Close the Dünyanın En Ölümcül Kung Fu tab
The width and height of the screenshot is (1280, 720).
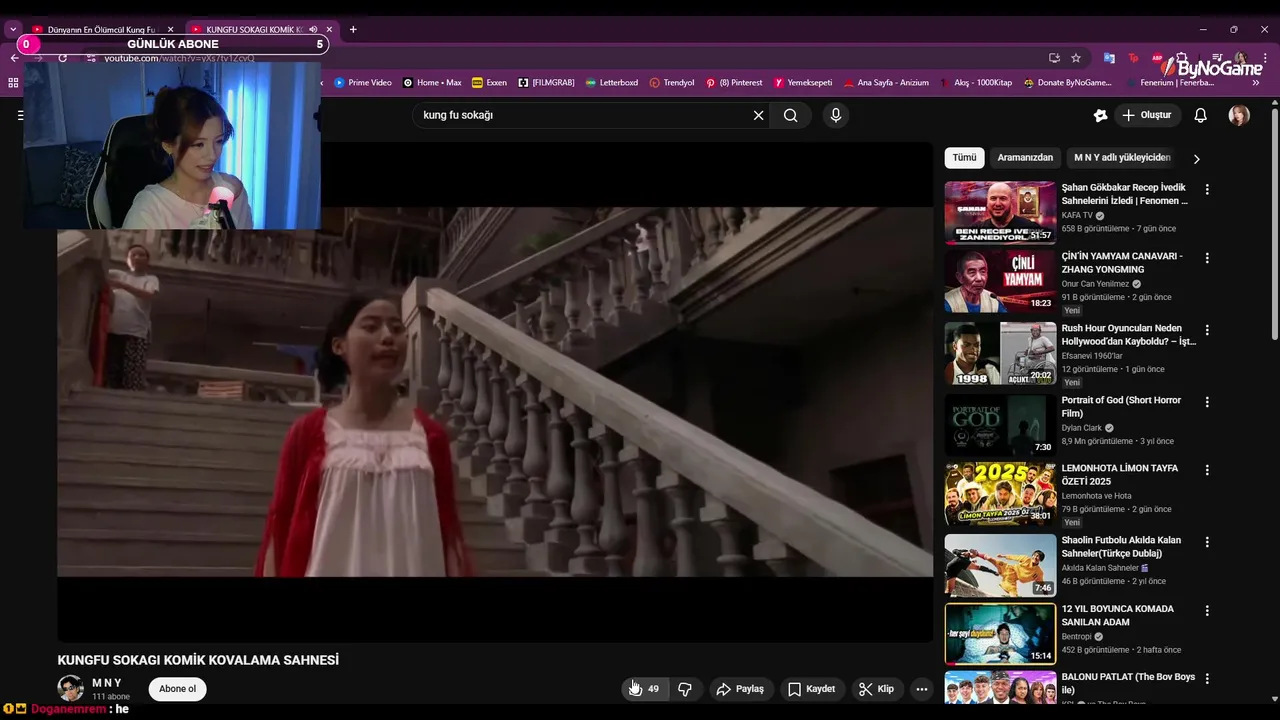click(170, 30)
